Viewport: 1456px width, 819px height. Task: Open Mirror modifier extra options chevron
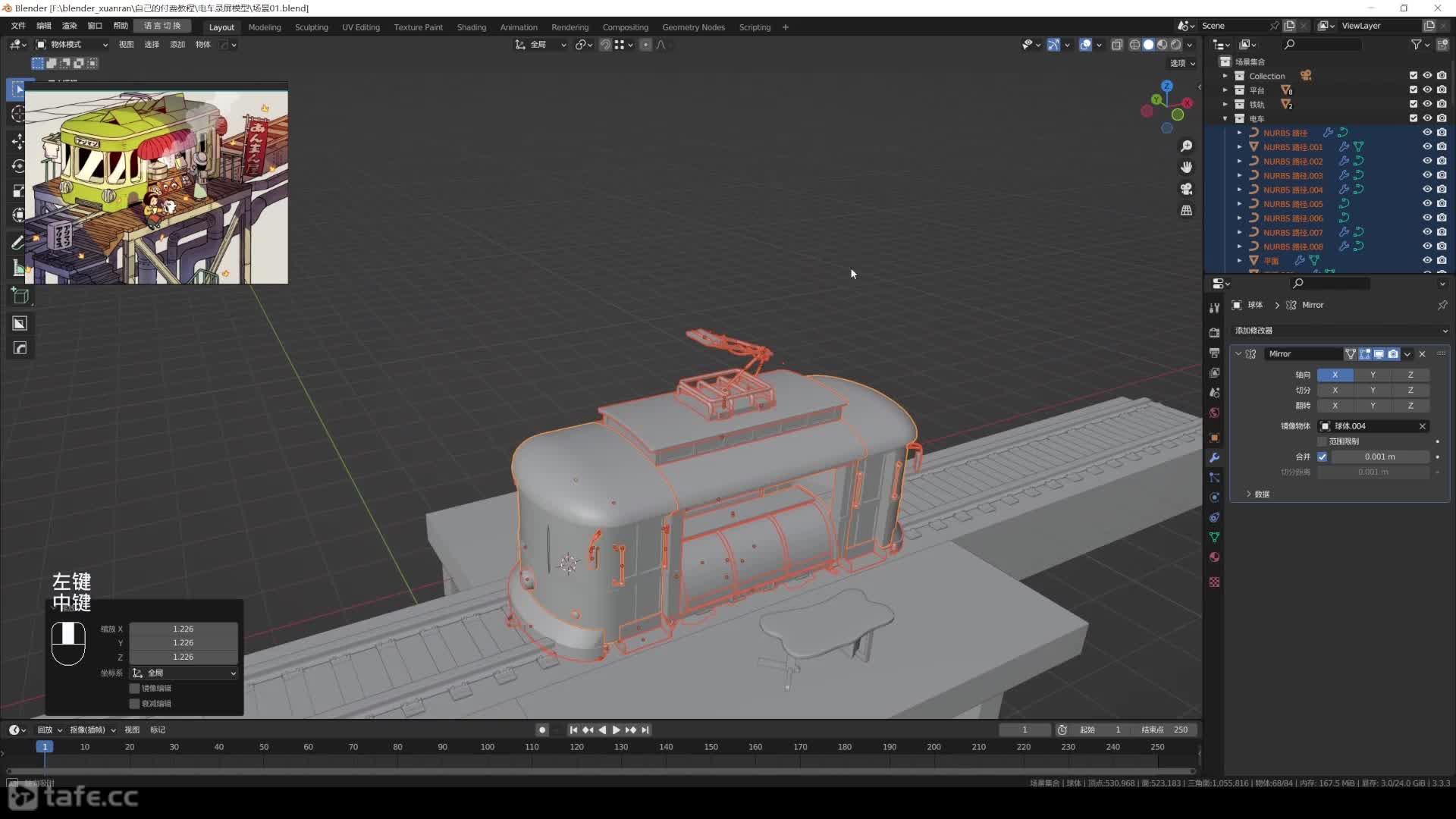coord(1407,354)
